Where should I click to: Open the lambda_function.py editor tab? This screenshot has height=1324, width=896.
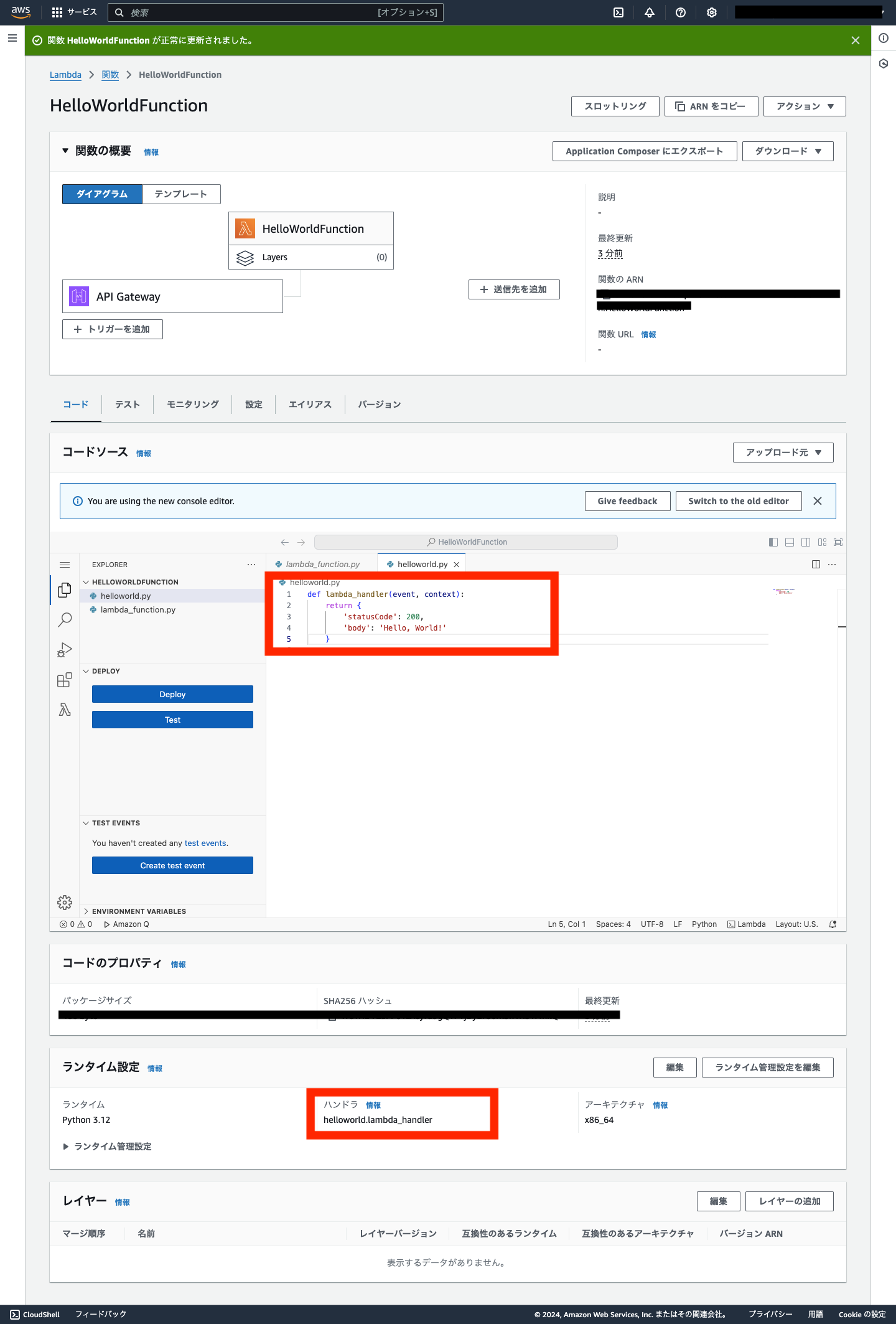322,565
